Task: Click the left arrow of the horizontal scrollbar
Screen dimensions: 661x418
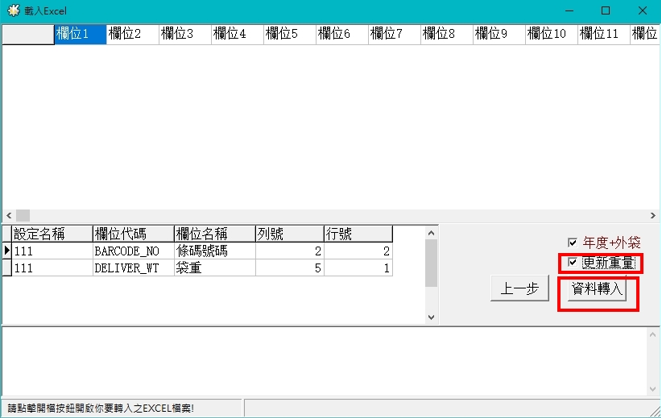Action: click(x=8, y=215)
